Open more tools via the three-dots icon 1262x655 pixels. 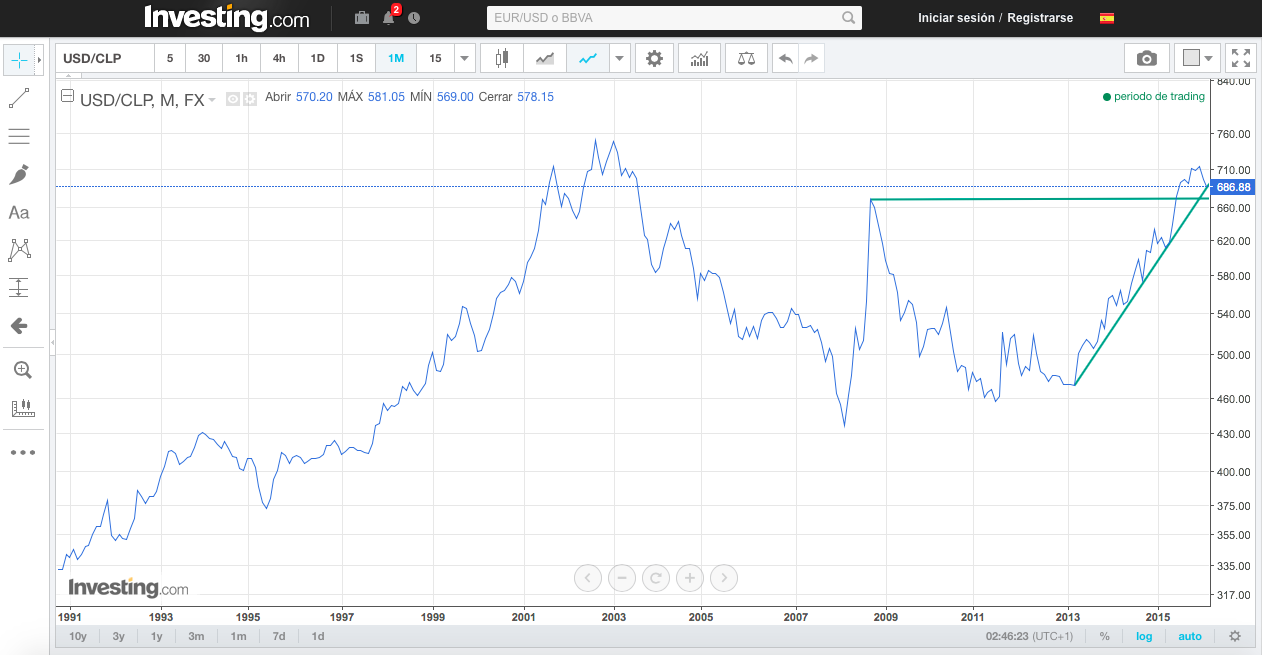(x=22, y=452)
